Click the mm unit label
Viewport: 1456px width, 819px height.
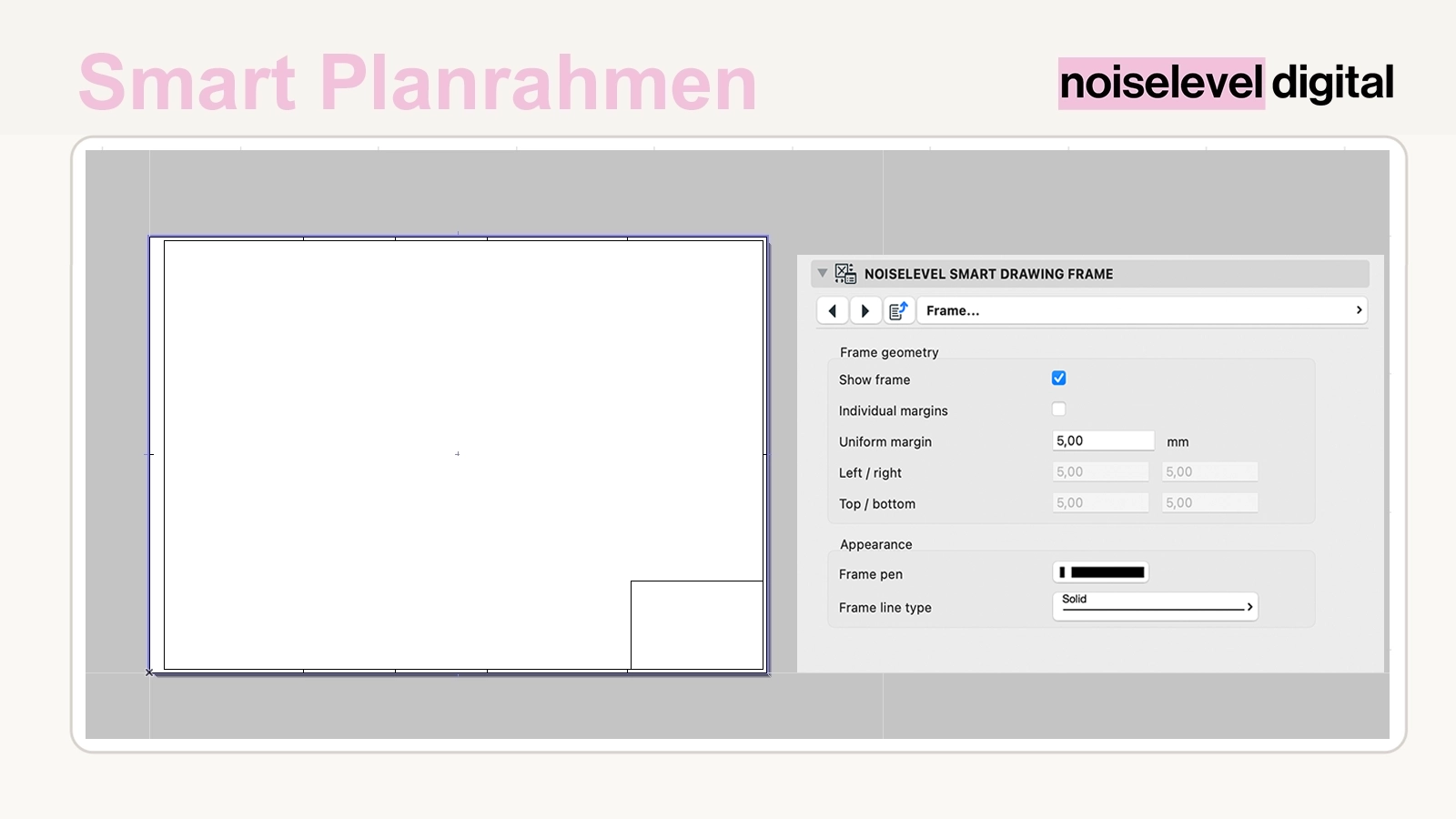point(1178,441)
